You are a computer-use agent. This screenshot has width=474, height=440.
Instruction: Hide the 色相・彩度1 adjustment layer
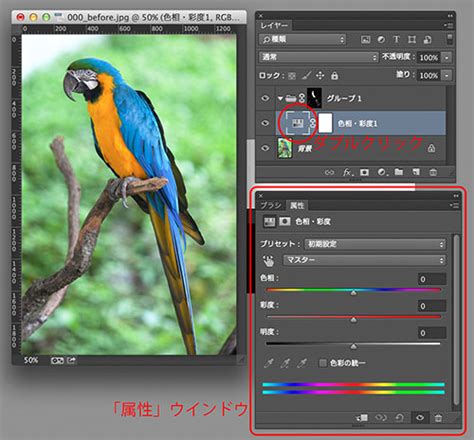click(265, 123)
